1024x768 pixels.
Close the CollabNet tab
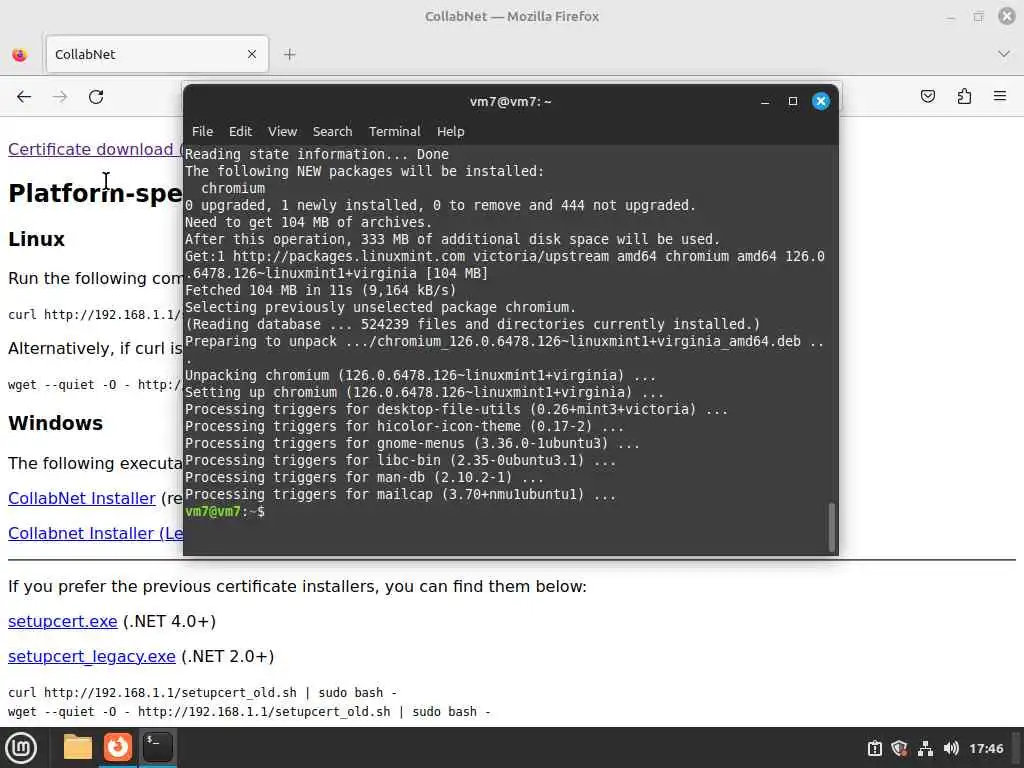[x=252, y=54]
